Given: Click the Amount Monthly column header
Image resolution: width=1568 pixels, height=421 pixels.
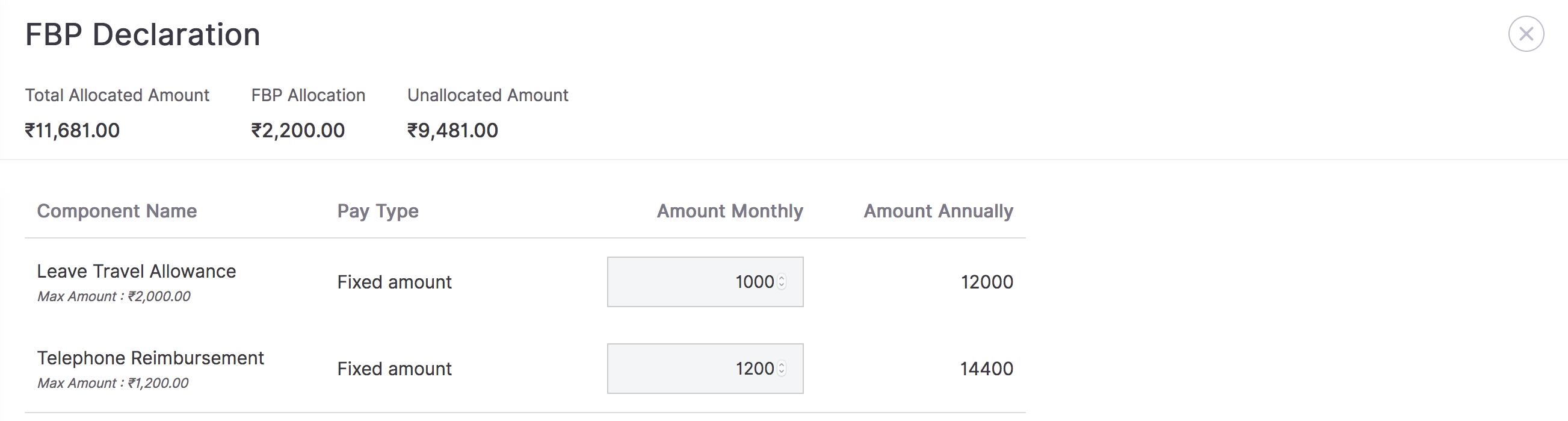Looking at the screenshot, I should 730,211.
